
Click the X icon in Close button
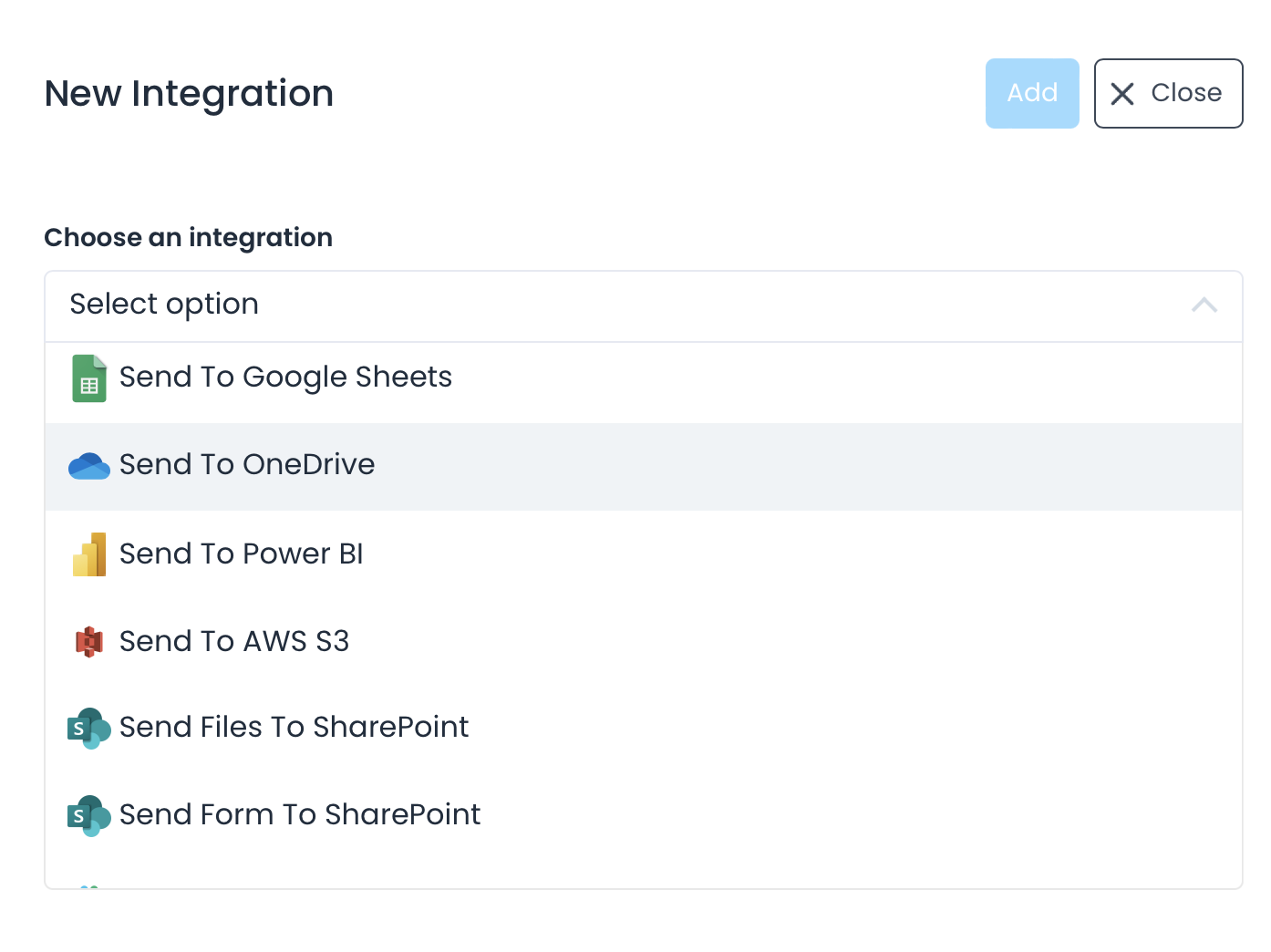(x=1122, y=94)
